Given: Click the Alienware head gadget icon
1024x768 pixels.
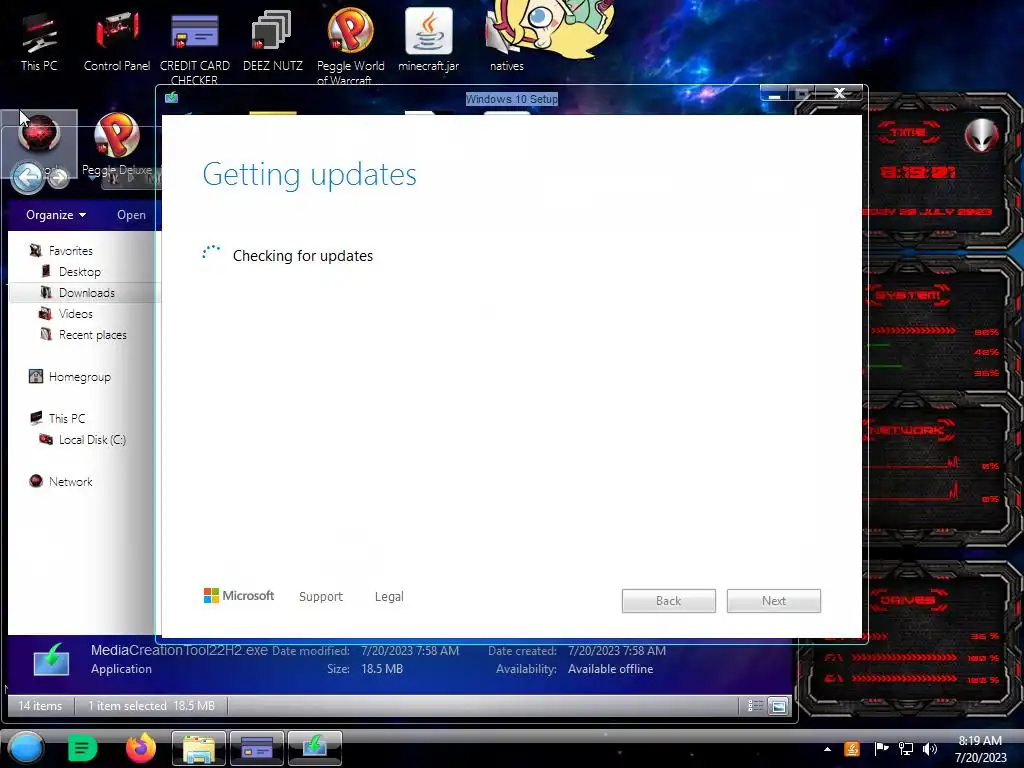Looking at the screenshot, I should pyautogui.click(x=982, y=136).
